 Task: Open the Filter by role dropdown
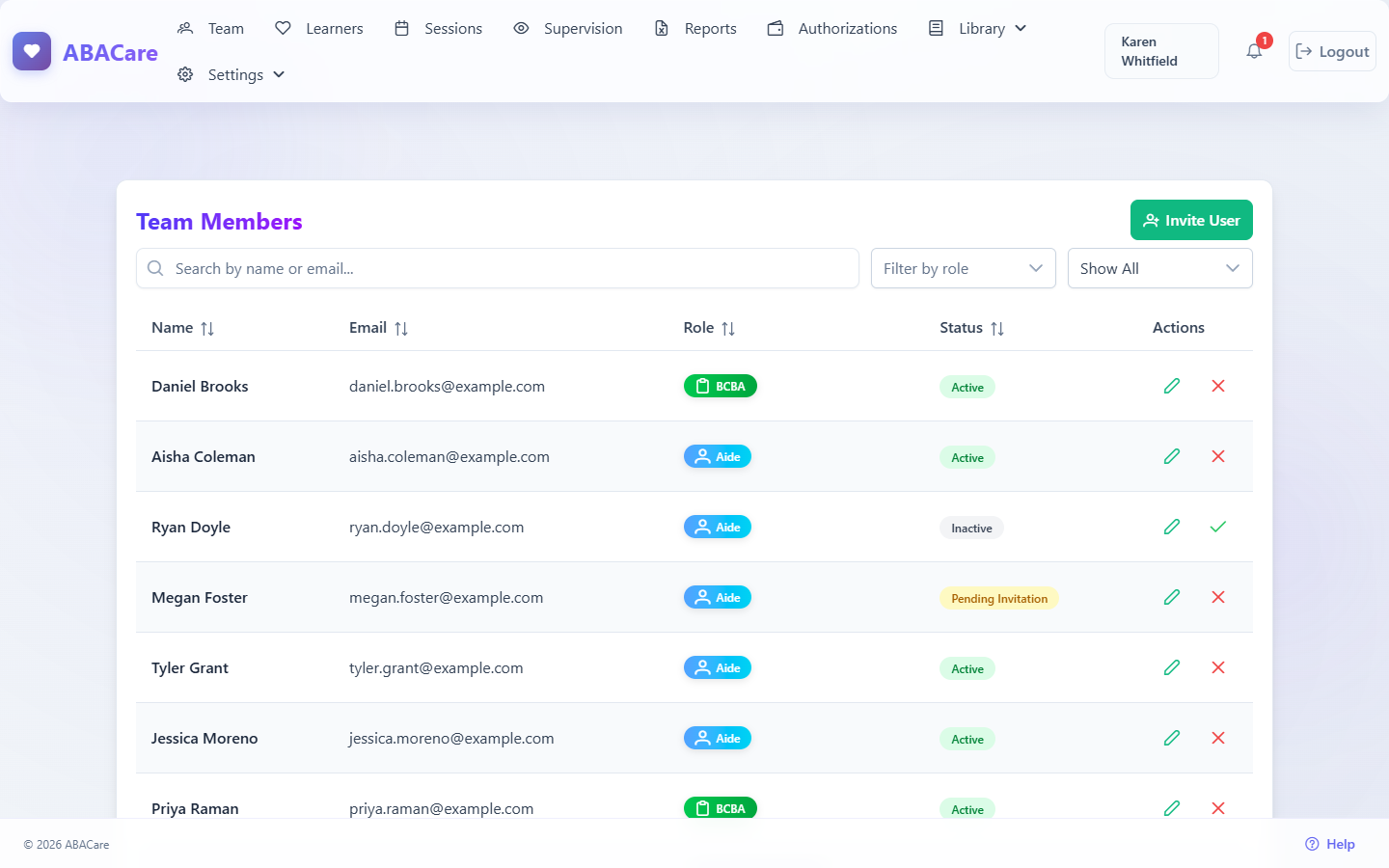[964, 268]
